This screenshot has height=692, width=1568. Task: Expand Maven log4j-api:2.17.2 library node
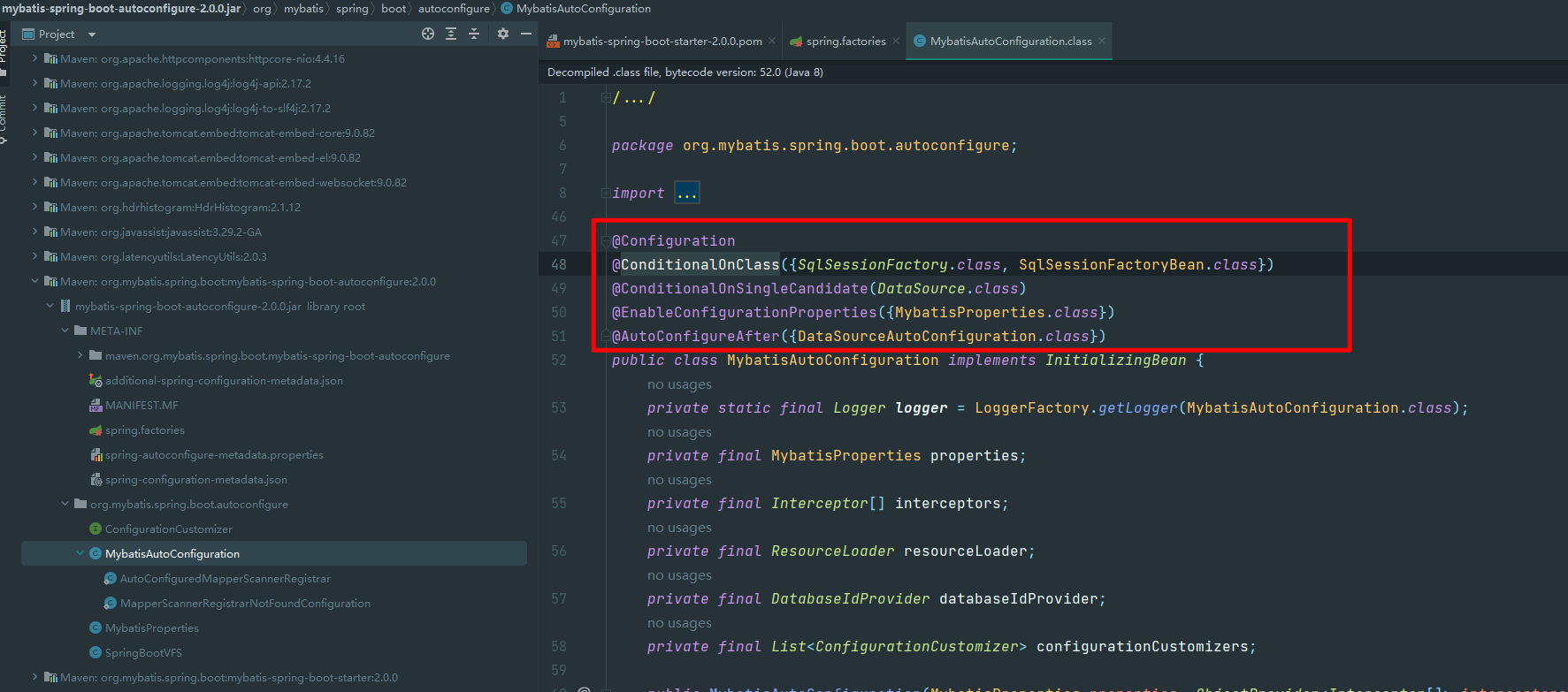tap(34, 83)
